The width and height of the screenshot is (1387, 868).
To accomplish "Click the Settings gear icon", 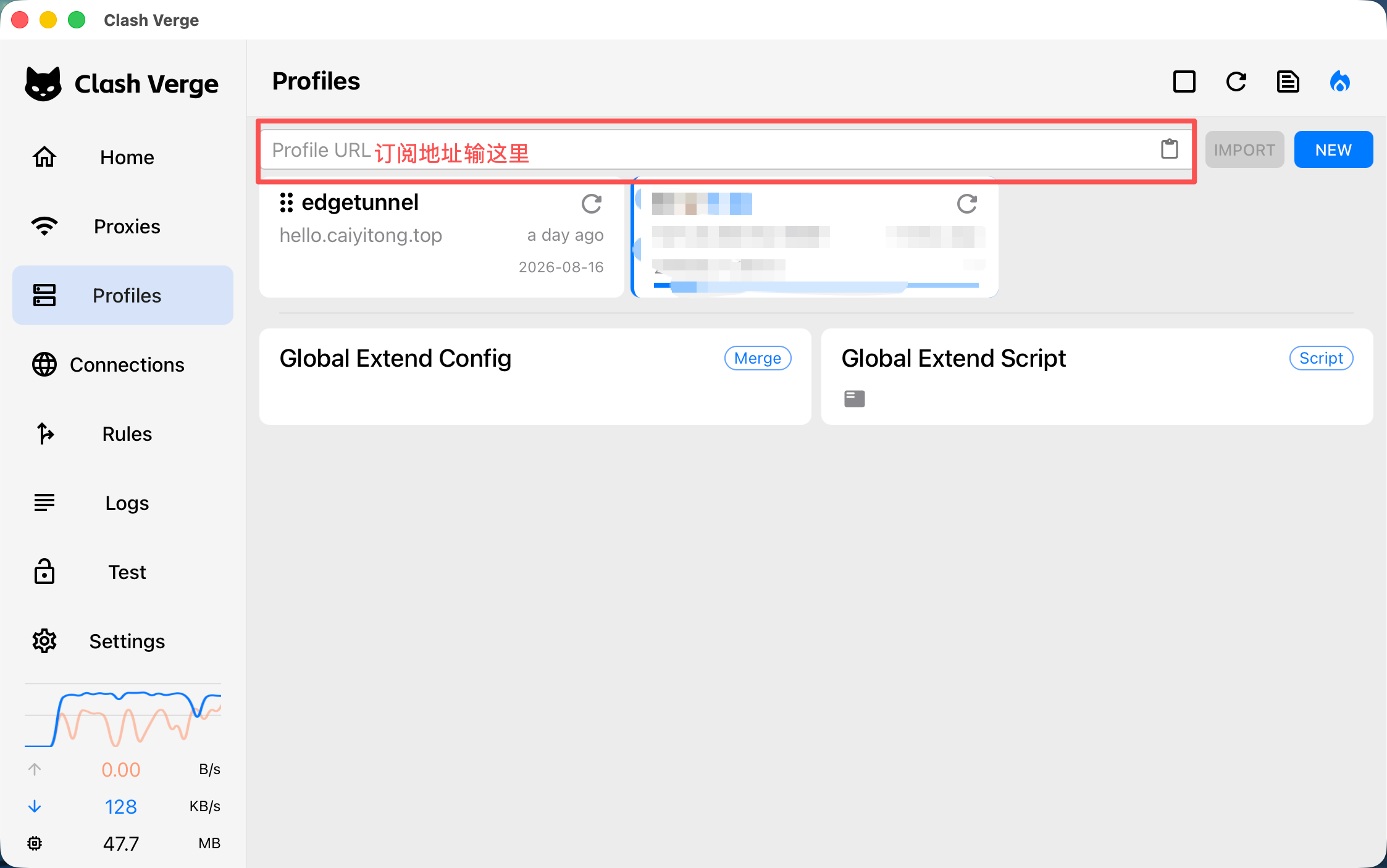I will coord(44,641).
